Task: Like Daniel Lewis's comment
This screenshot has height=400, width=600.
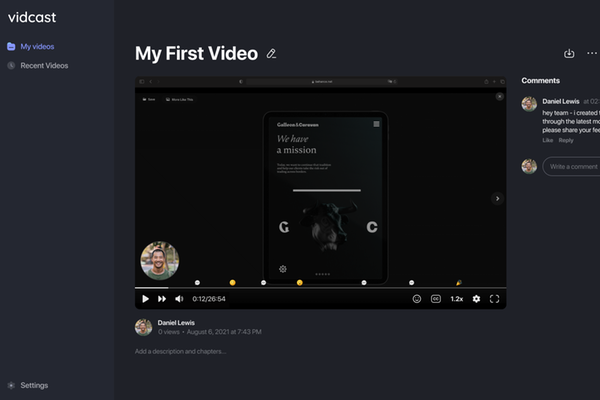Action: point(548,140)
